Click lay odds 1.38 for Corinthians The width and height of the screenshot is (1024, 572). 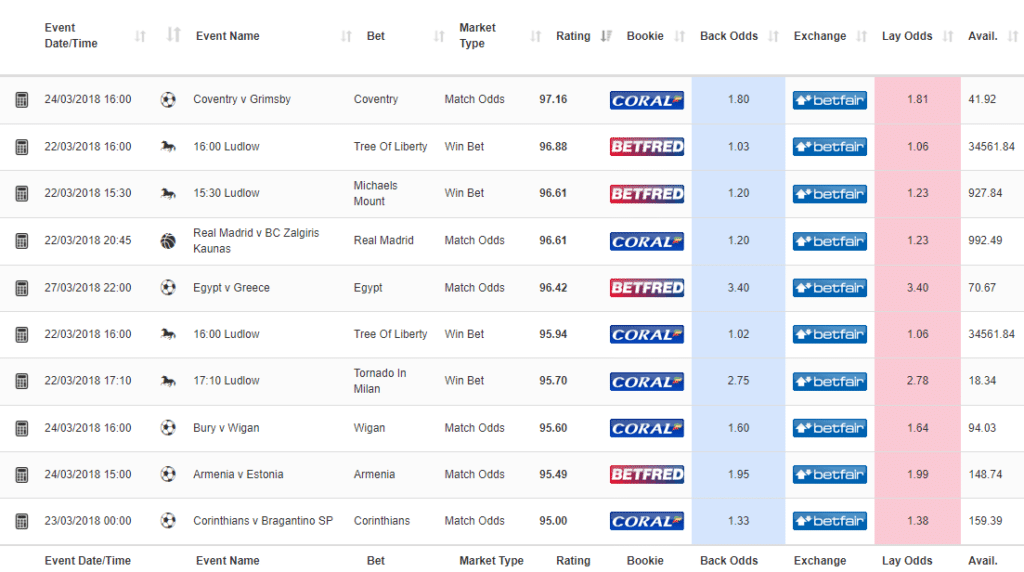pyautogui.click(x=918, y=520)
